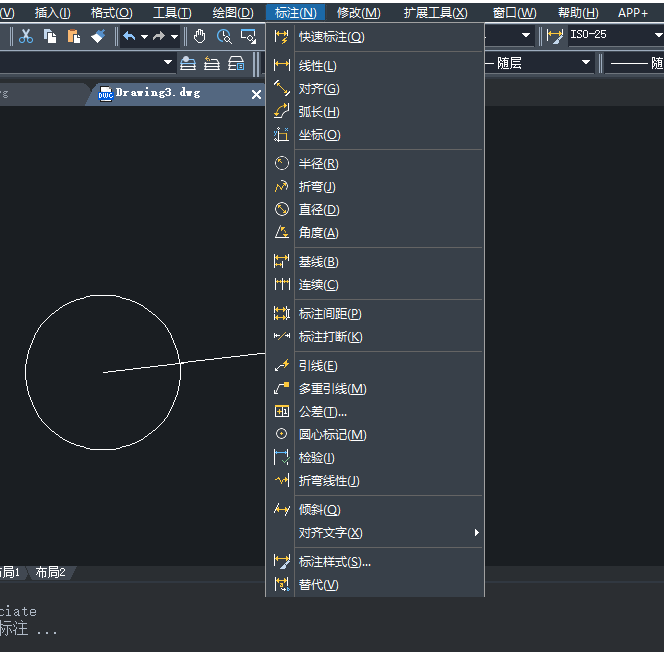Open the 随层 linetype dropdown
The width and height of the screenshot is (664, 652).
coord(586,63)
